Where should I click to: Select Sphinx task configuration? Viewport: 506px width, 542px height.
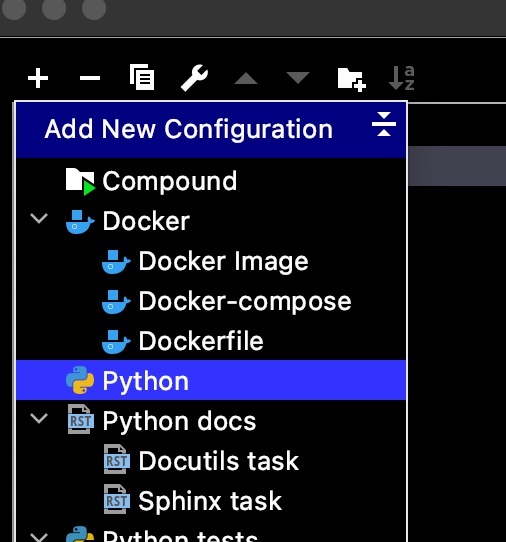click(211, 501)
